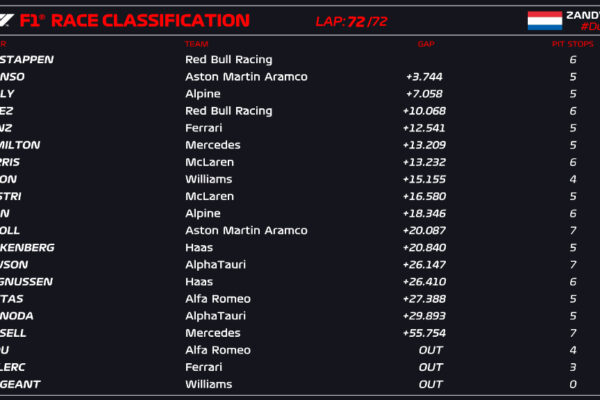
Task: Click the +55.754 Mercedes gap value
Action: click(x=424, y=333)
